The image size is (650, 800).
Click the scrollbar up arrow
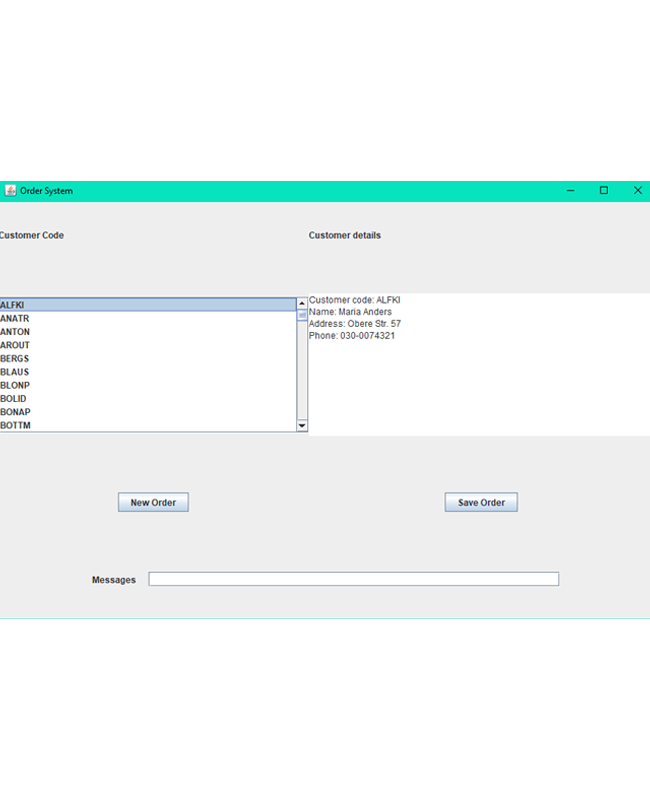coord(302,303)
